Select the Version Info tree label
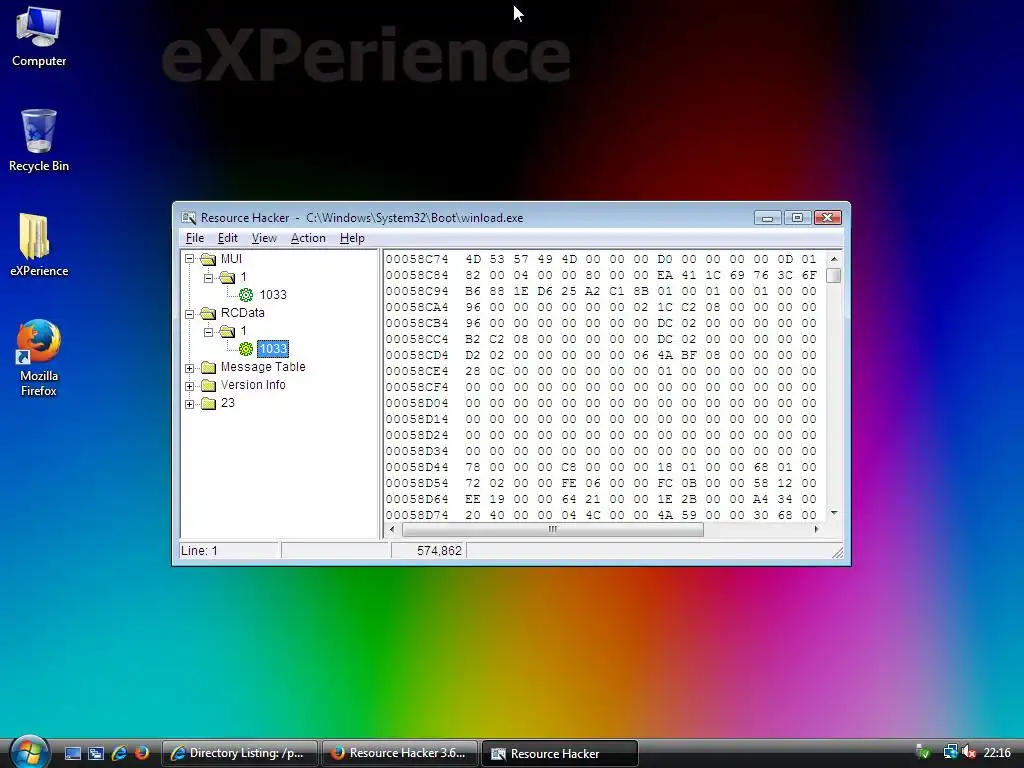 coord(253,385)
